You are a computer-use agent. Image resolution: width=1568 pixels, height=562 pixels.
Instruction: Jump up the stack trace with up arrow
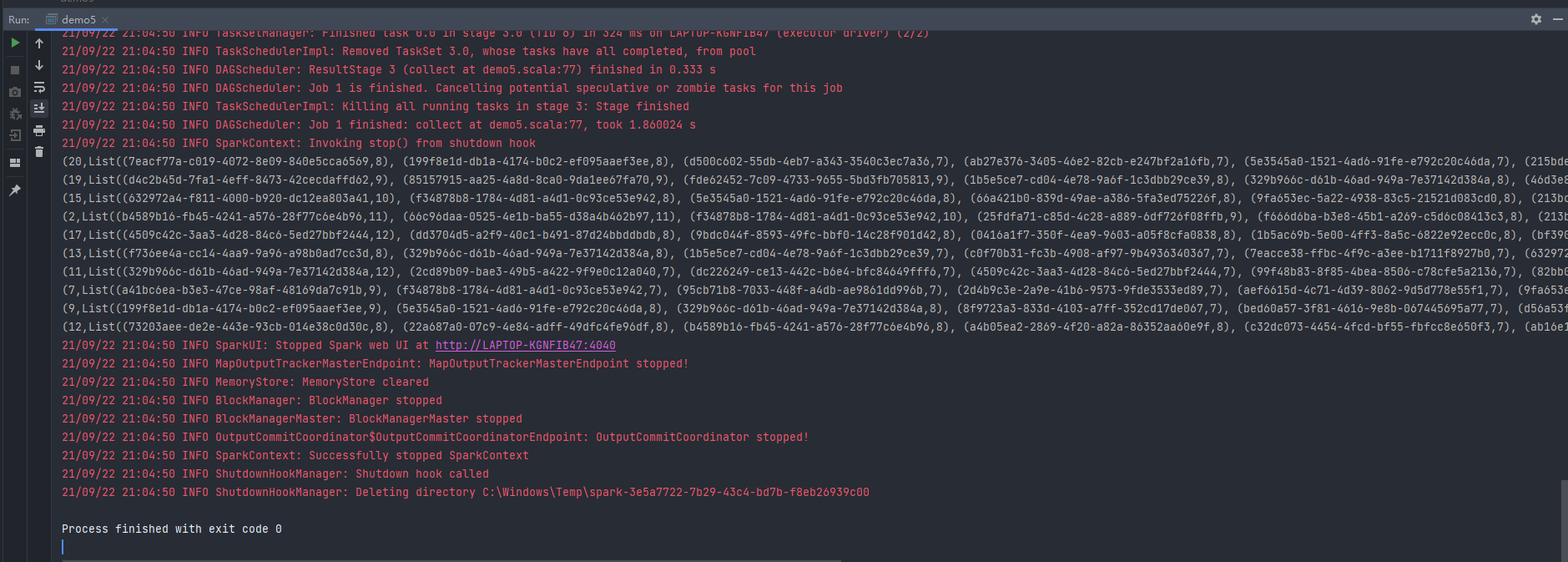click(39, 43)
